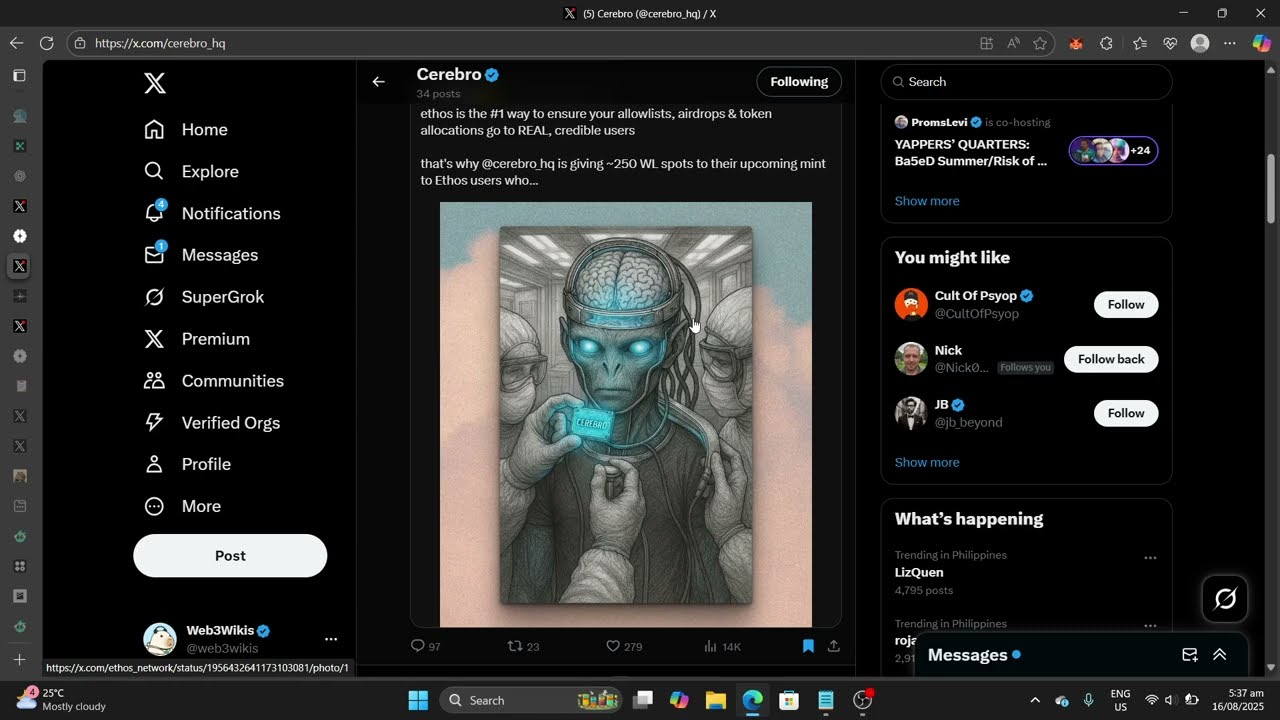Open Microsoft Store from taskbar

(789, 700)
